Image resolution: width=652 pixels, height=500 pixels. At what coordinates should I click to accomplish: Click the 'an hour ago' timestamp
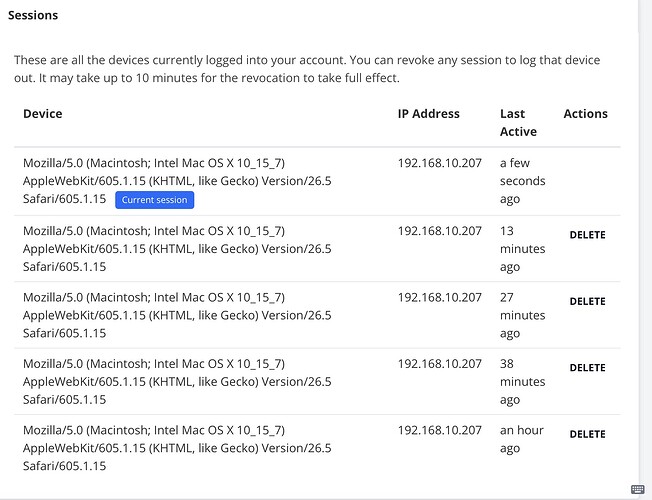(522, 439)
